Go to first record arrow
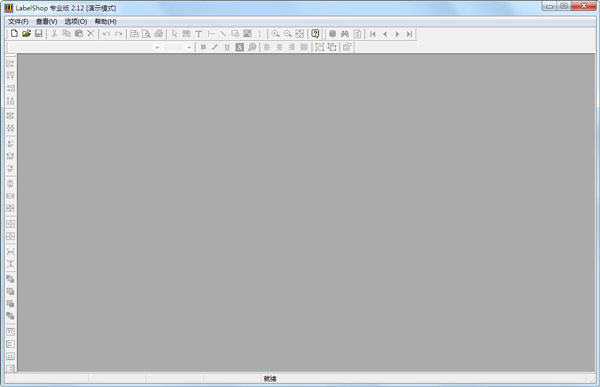The height and width of the screenshot is (387, 600). point(373,34)
